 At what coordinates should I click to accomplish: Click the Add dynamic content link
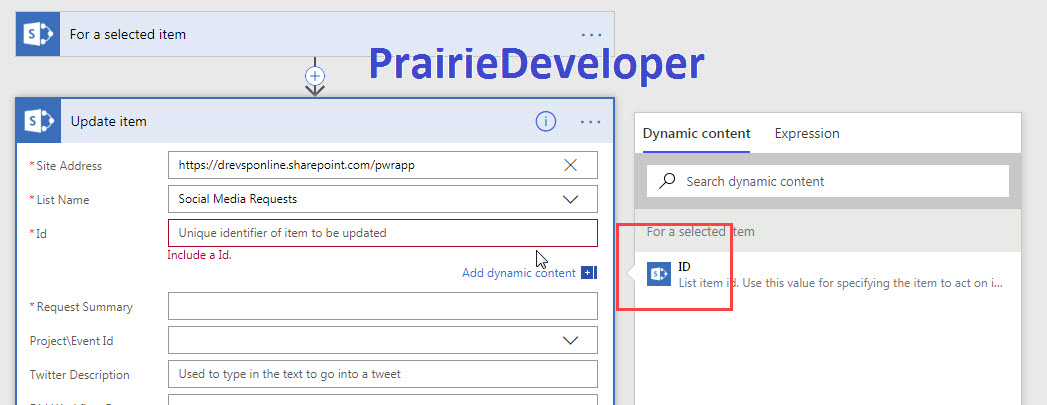tap(519, 273)
